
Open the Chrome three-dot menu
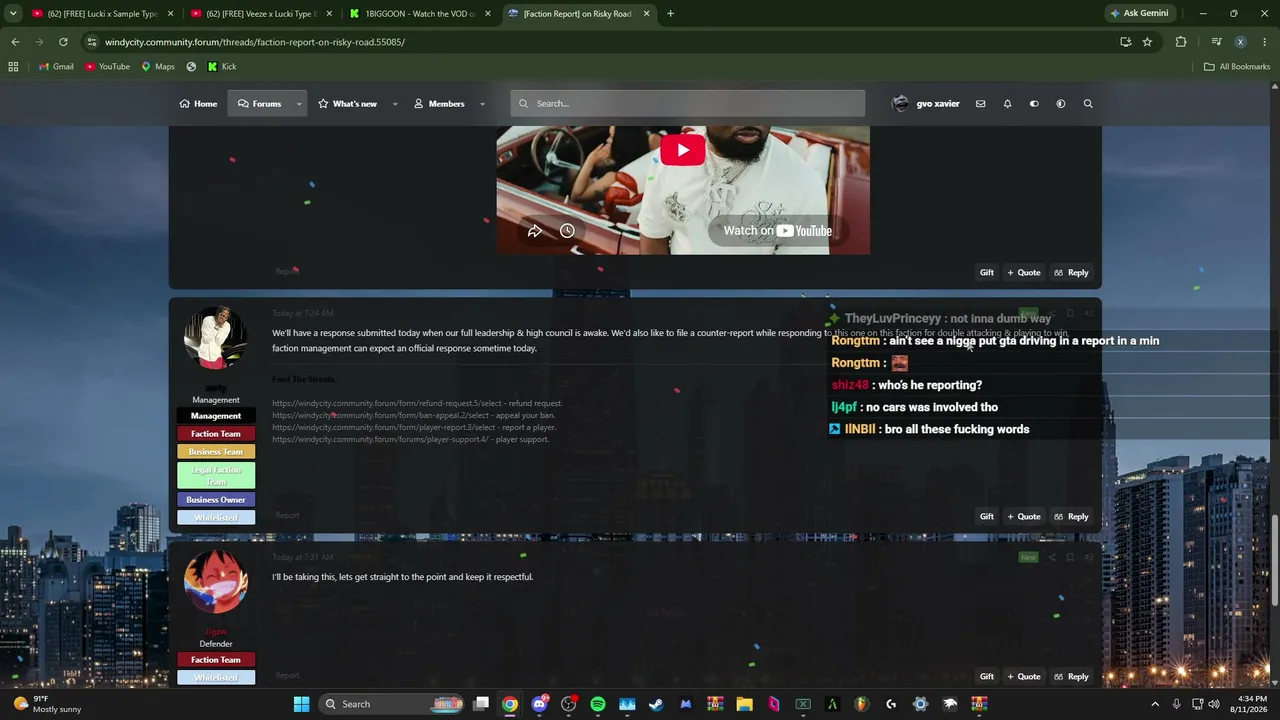click(x=1265, y=42)
